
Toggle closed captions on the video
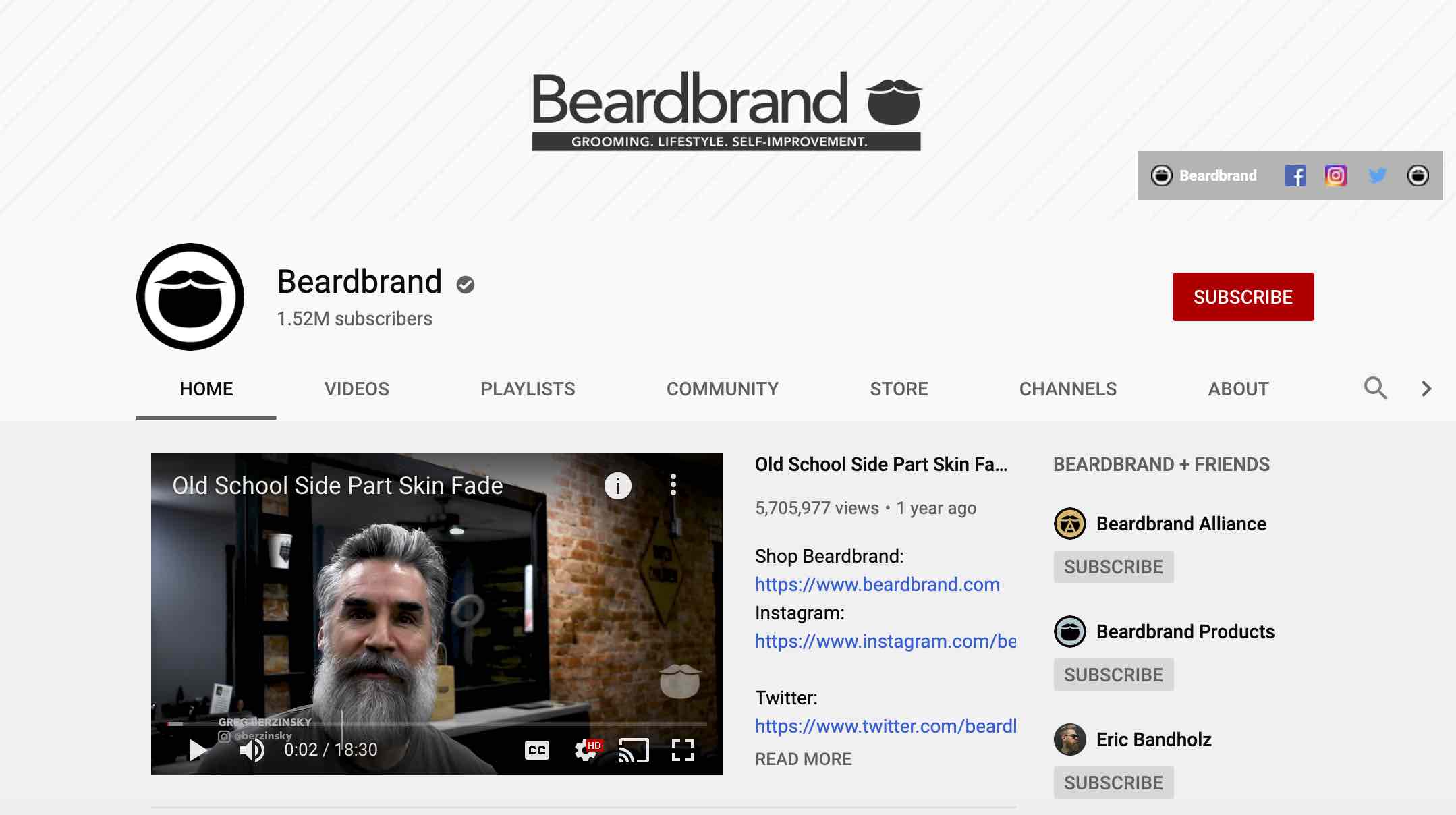537,750
